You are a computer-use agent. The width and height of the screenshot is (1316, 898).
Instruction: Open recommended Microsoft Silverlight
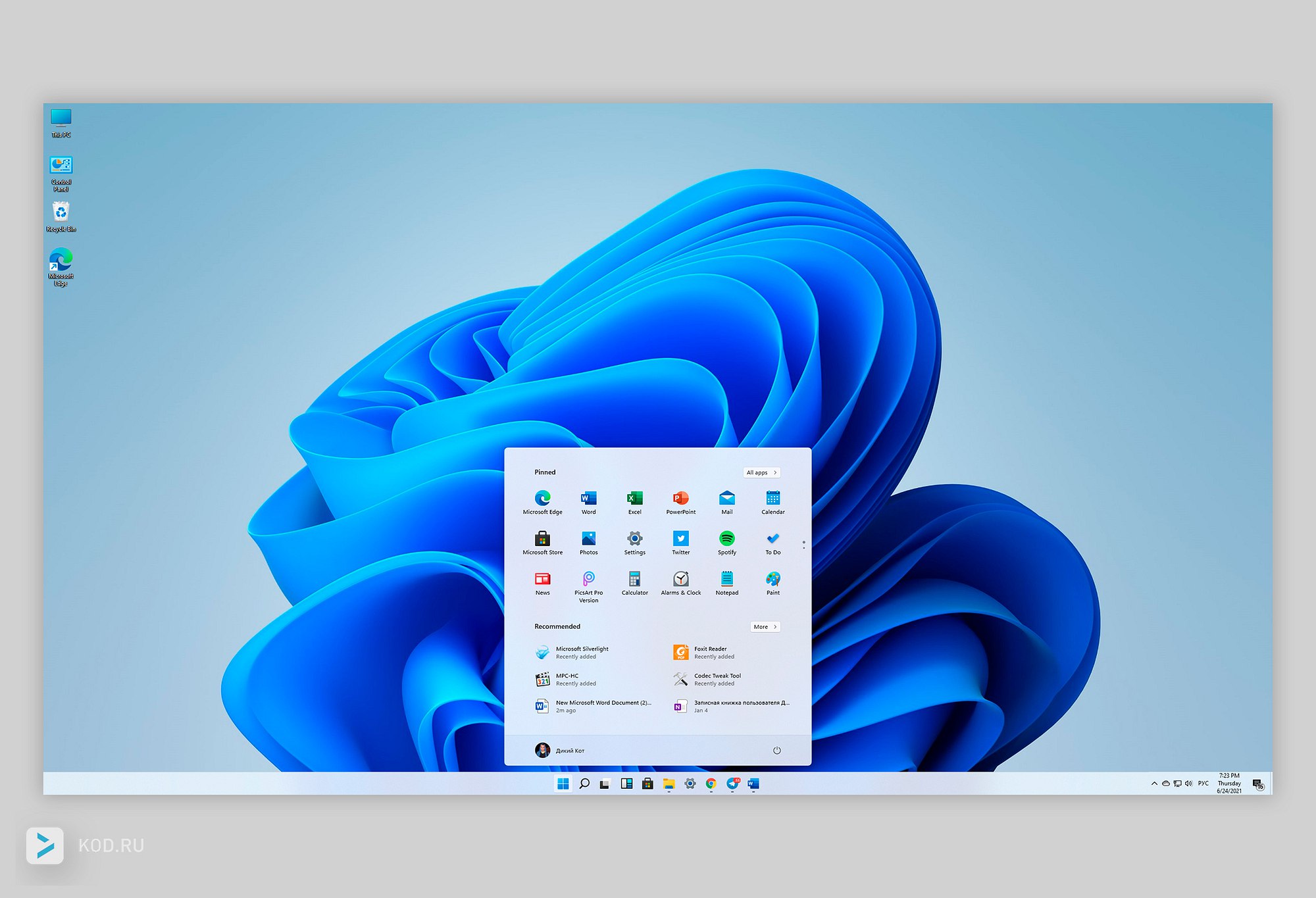(572, 652)
